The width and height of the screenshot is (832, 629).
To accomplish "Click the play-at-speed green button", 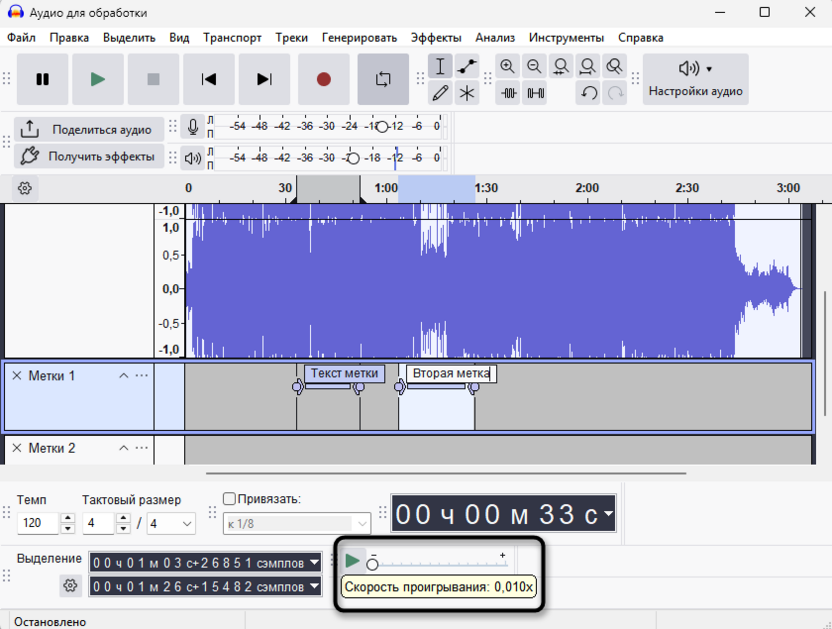I will (x=352, y=561).
